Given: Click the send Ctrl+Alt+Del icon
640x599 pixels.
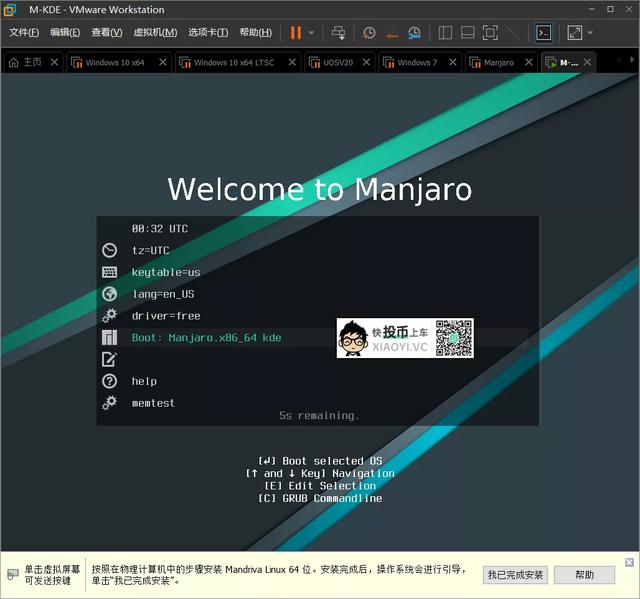Looking at the screenshot, I should [338, 33].
